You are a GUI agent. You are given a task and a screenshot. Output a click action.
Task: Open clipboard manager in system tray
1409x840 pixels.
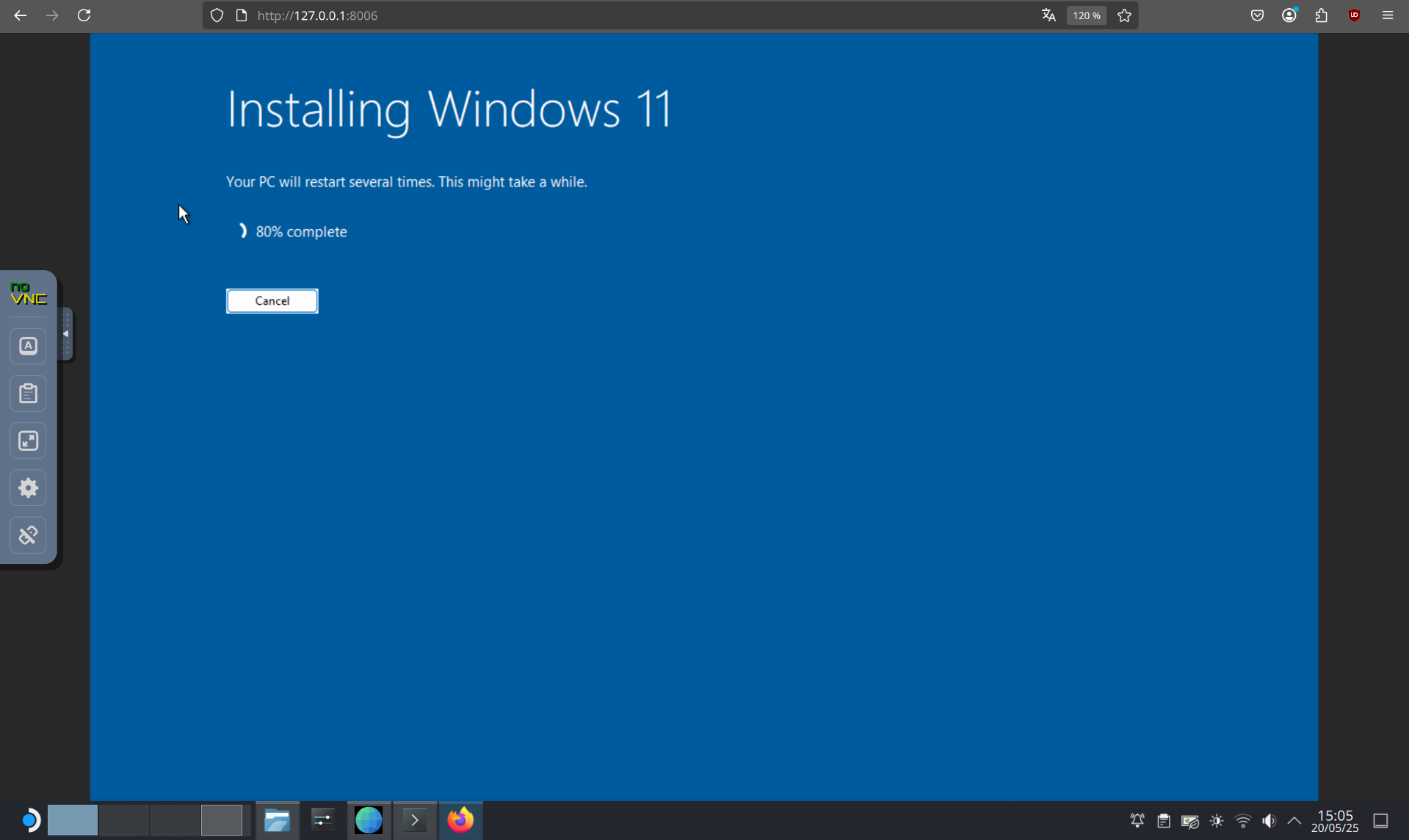tap(1164, 821)
